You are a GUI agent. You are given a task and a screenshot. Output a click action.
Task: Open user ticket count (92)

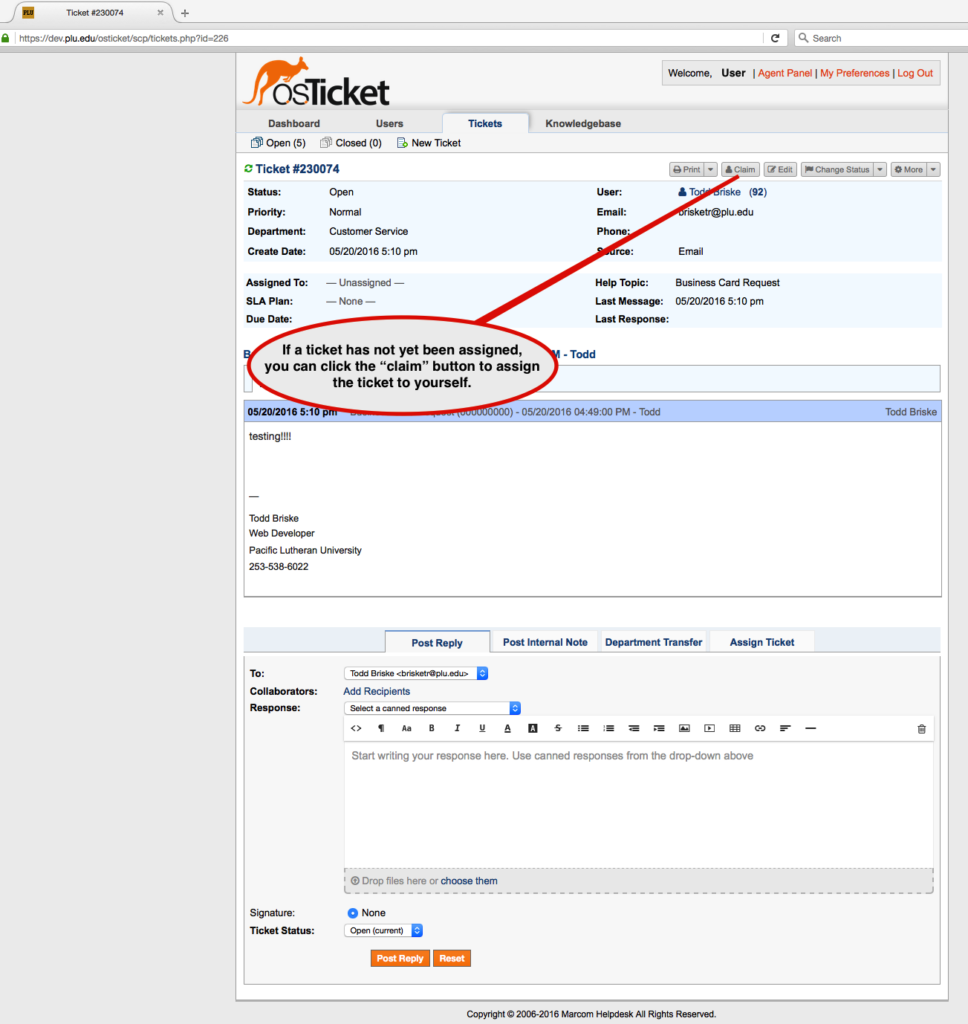pyautogui.click(x=758, y=192)
